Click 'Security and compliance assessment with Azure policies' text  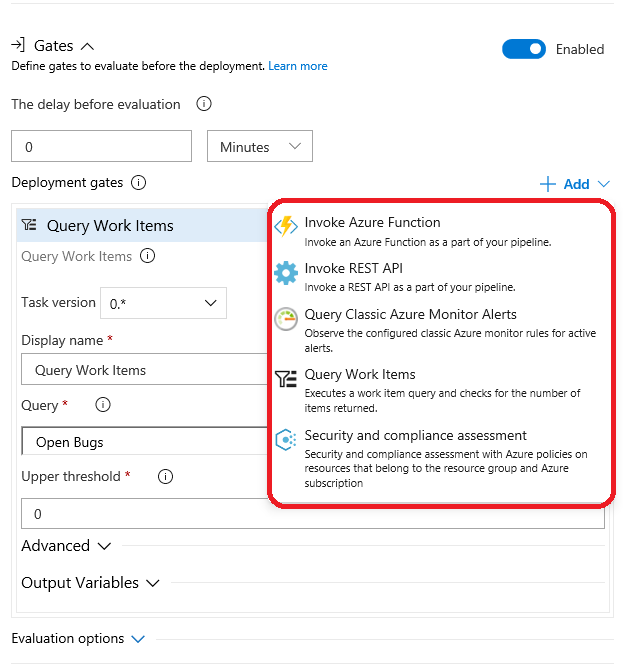click(445, 468)
